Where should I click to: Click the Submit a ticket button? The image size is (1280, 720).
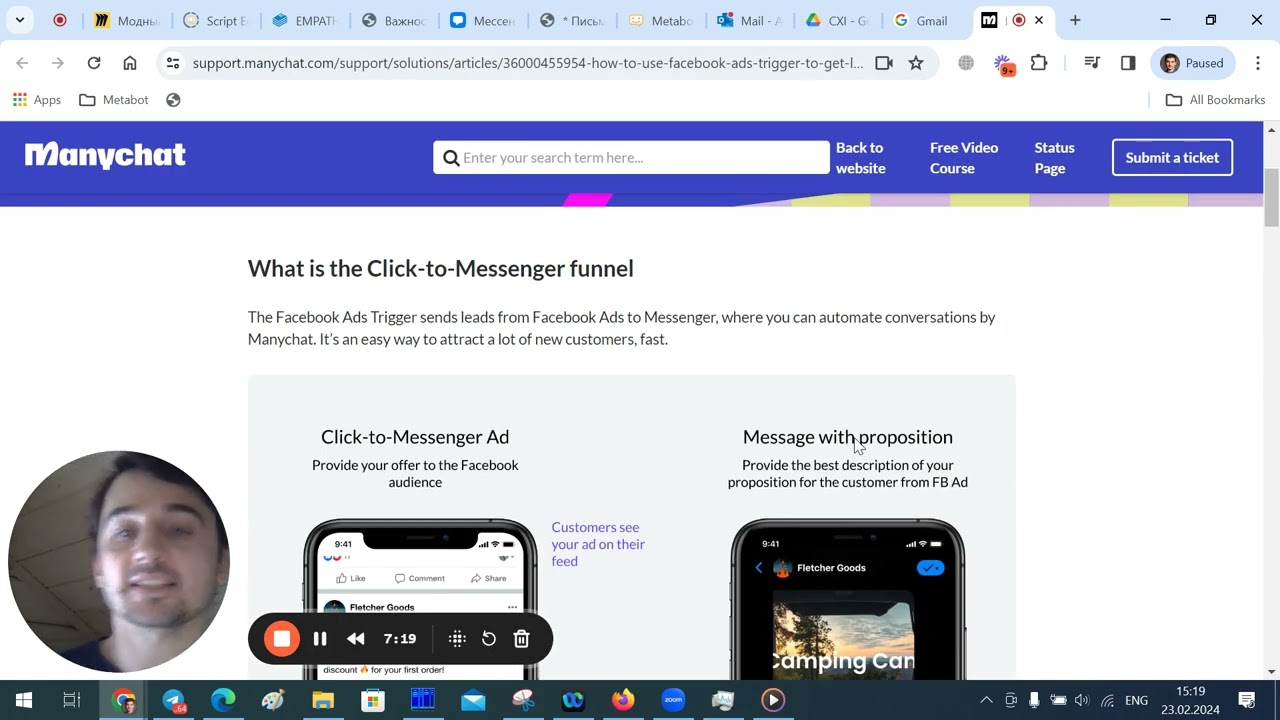pos(1172,157)
